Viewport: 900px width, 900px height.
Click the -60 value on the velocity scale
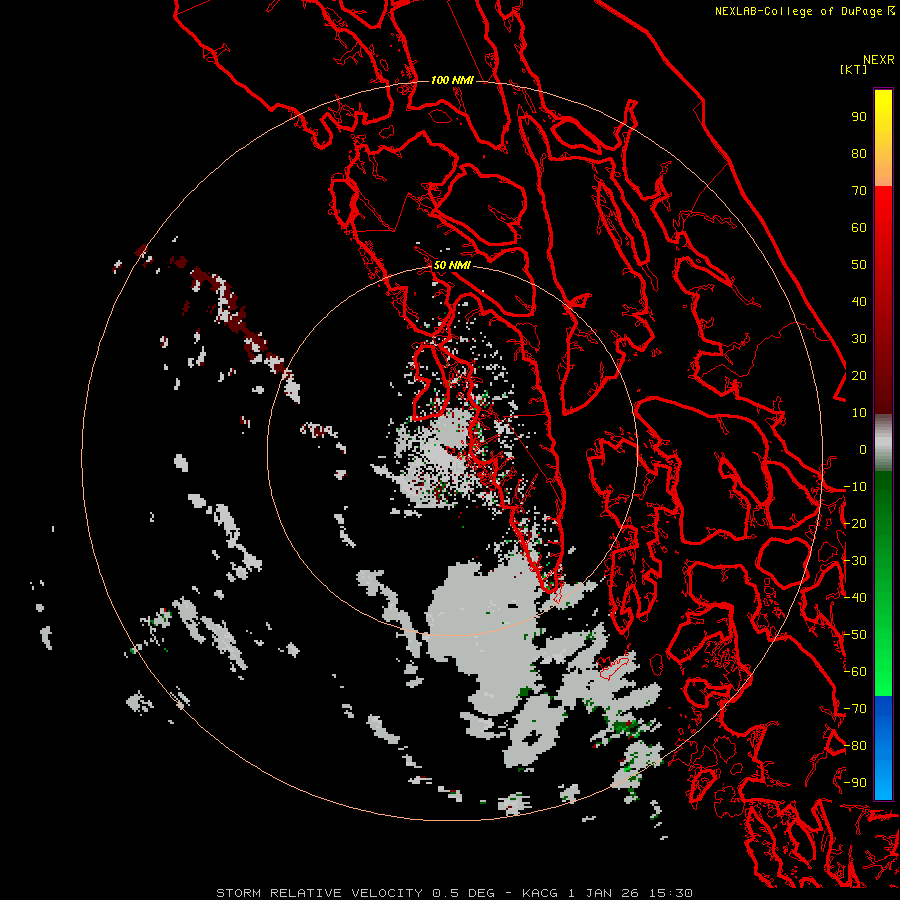point(855,672)
